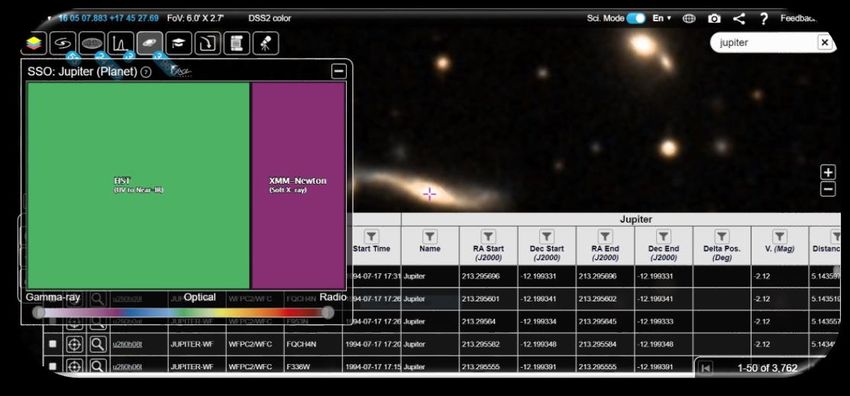This screenshot has width=850, height=396.
Task: Select the XMM-Newton block in the treemap
Action: click(x=298, y=185)
